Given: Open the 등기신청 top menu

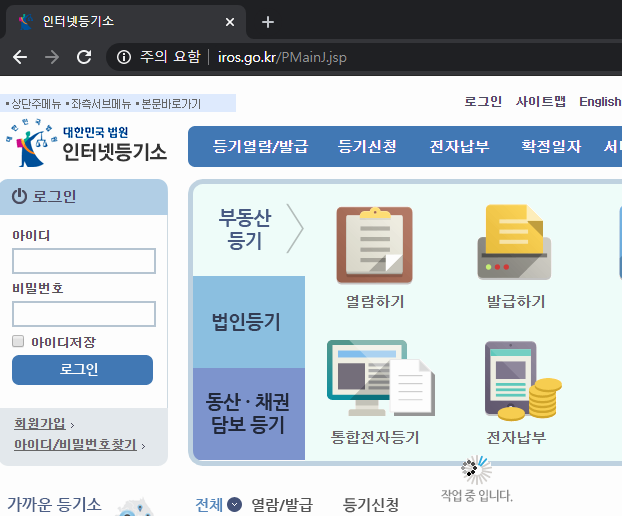Looking at the screenshot, I should coord(367,146).
